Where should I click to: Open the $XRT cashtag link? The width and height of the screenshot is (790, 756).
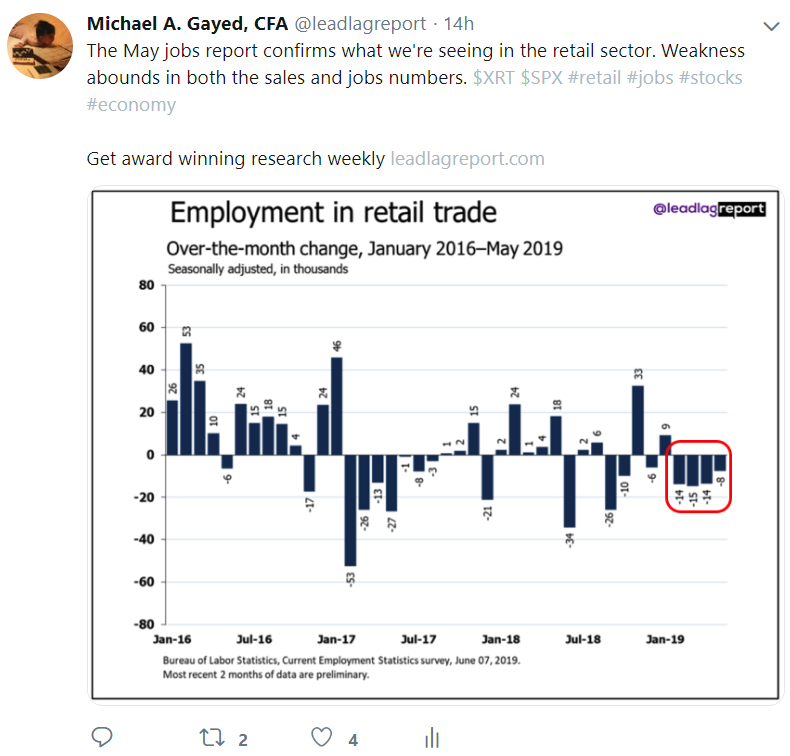coord(494,77)
